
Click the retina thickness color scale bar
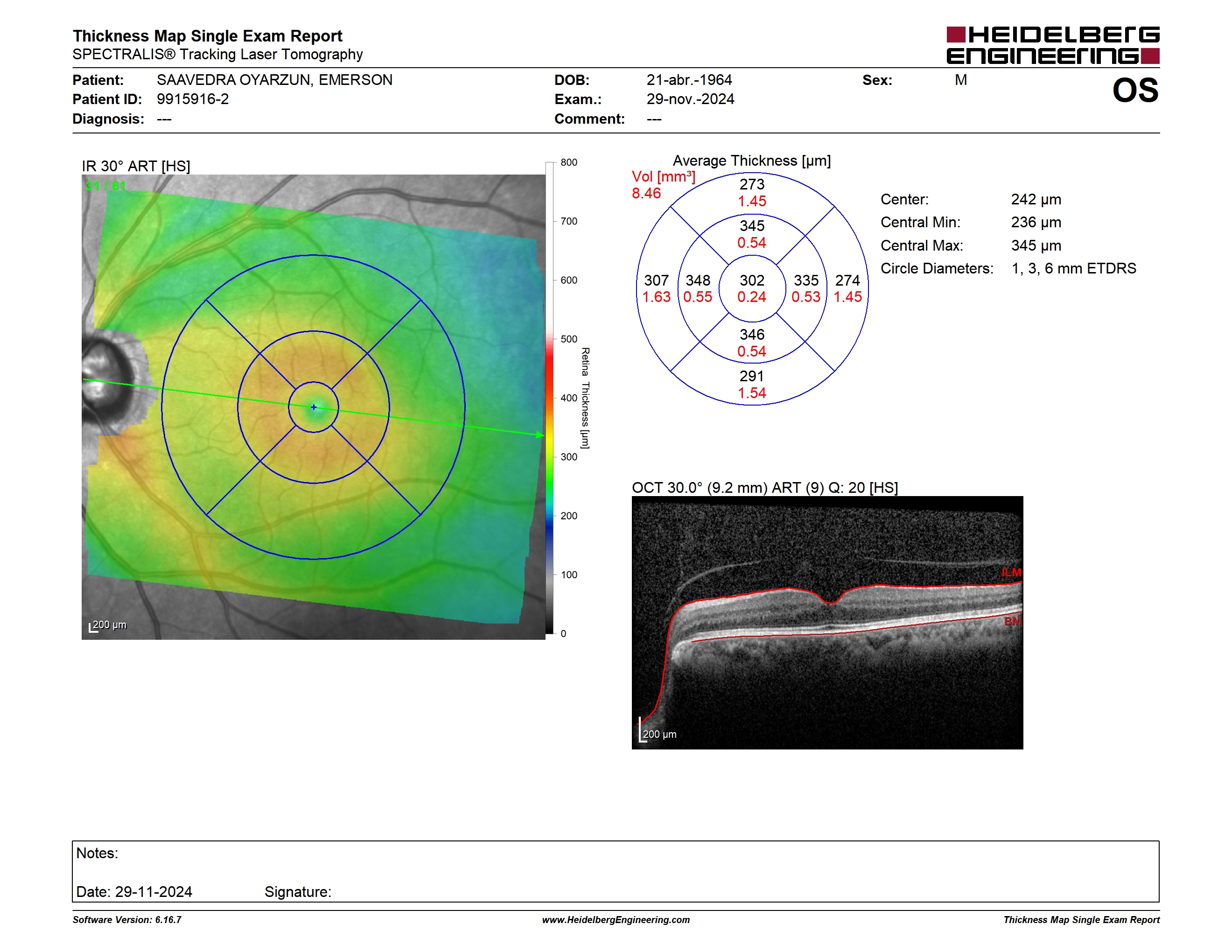[549, 398]
